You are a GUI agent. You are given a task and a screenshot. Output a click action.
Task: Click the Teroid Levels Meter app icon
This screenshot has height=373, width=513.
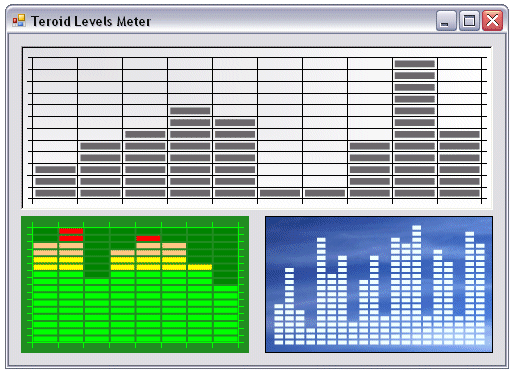pyautogui.click(x=19, y=21)
